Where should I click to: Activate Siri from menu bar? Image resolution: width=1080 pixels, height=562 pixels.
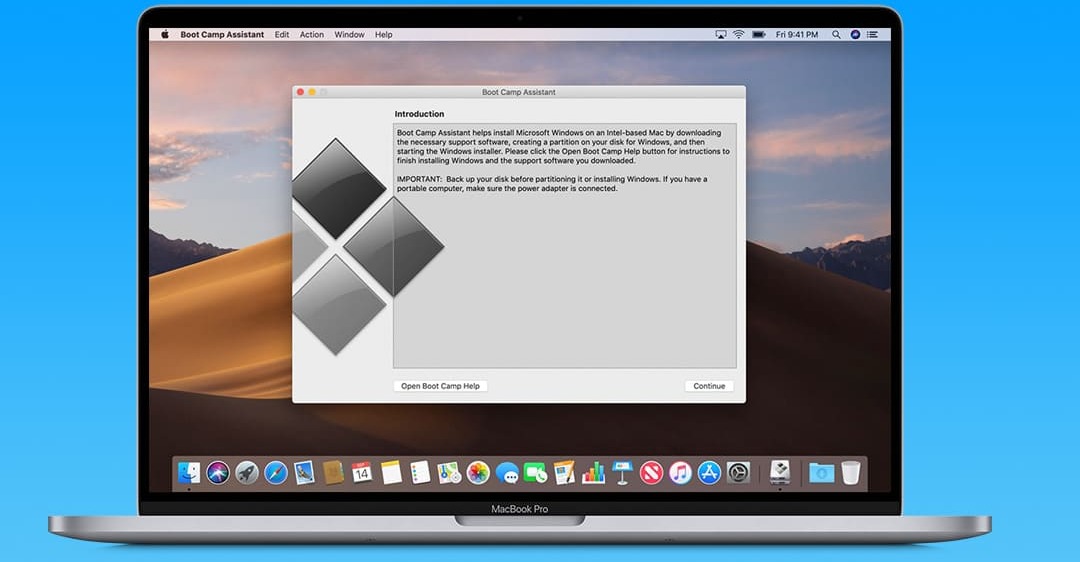[855, 34]
